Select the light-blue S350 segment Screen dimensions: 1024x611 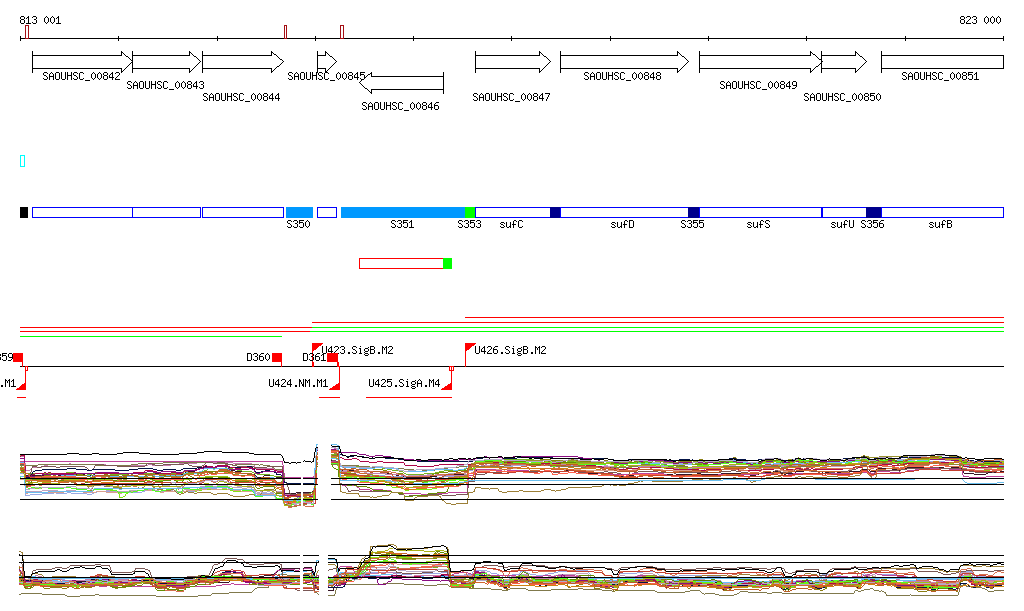(299, 212)
